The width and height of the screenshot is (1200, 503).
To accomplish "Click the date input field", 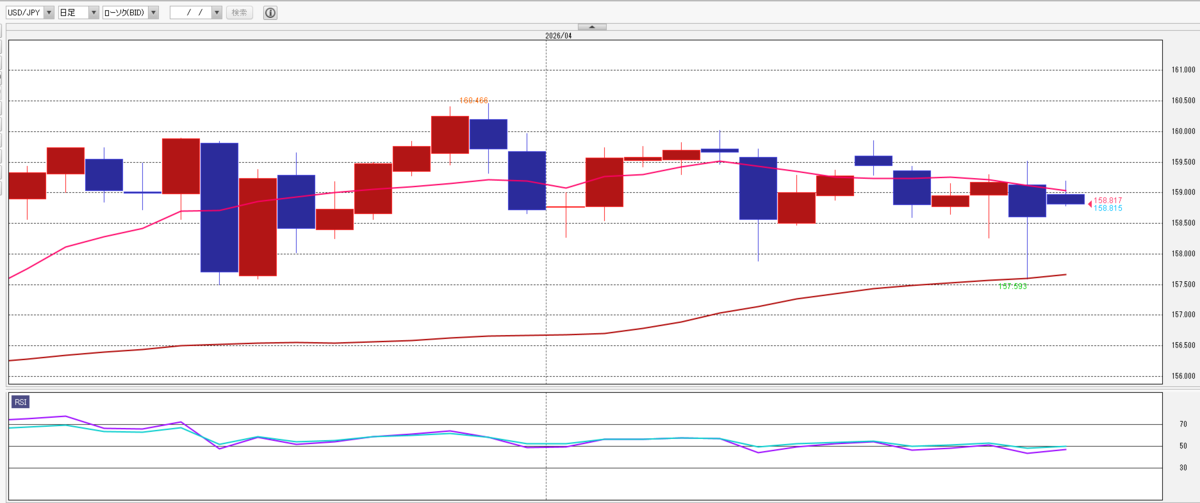I will click(x=191, y=13).
